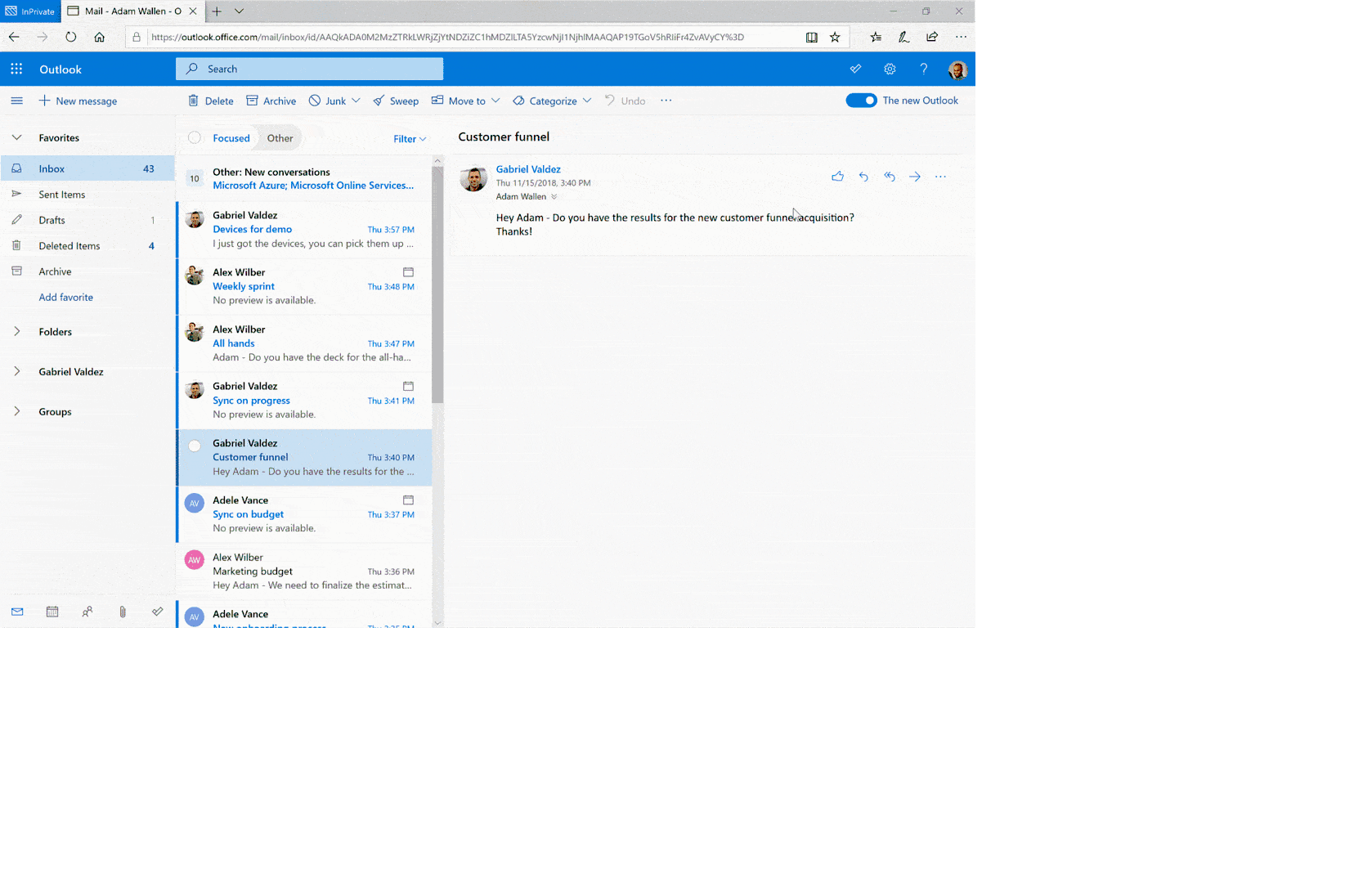Tick the select-all circle beside Focused
The image size is (1372, 883).
[195, 138]
